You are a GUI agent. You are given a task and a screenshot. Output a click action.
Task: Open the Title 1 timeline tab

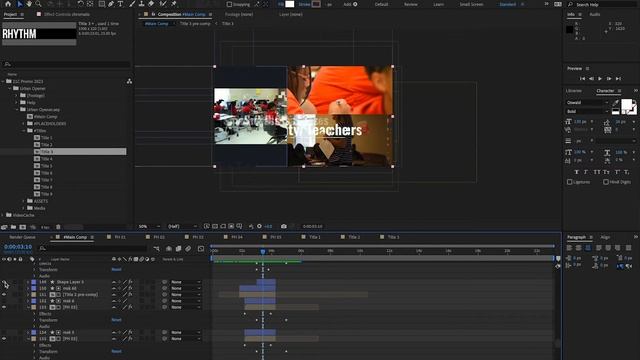314,237
